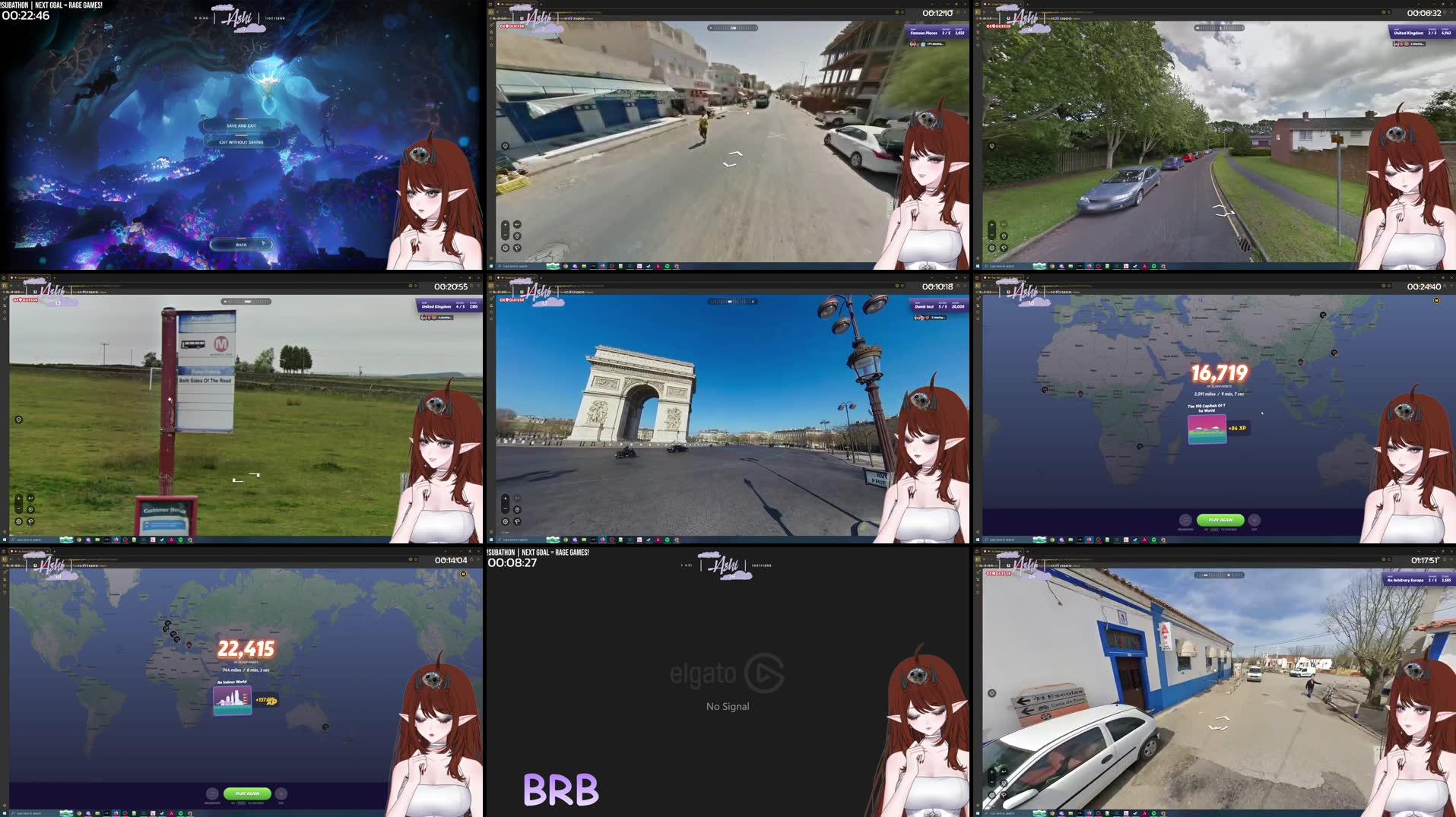Screen dimensions: 1456x817
Task: Open An Arbitrary Europe round info box
Action: 1419,580
